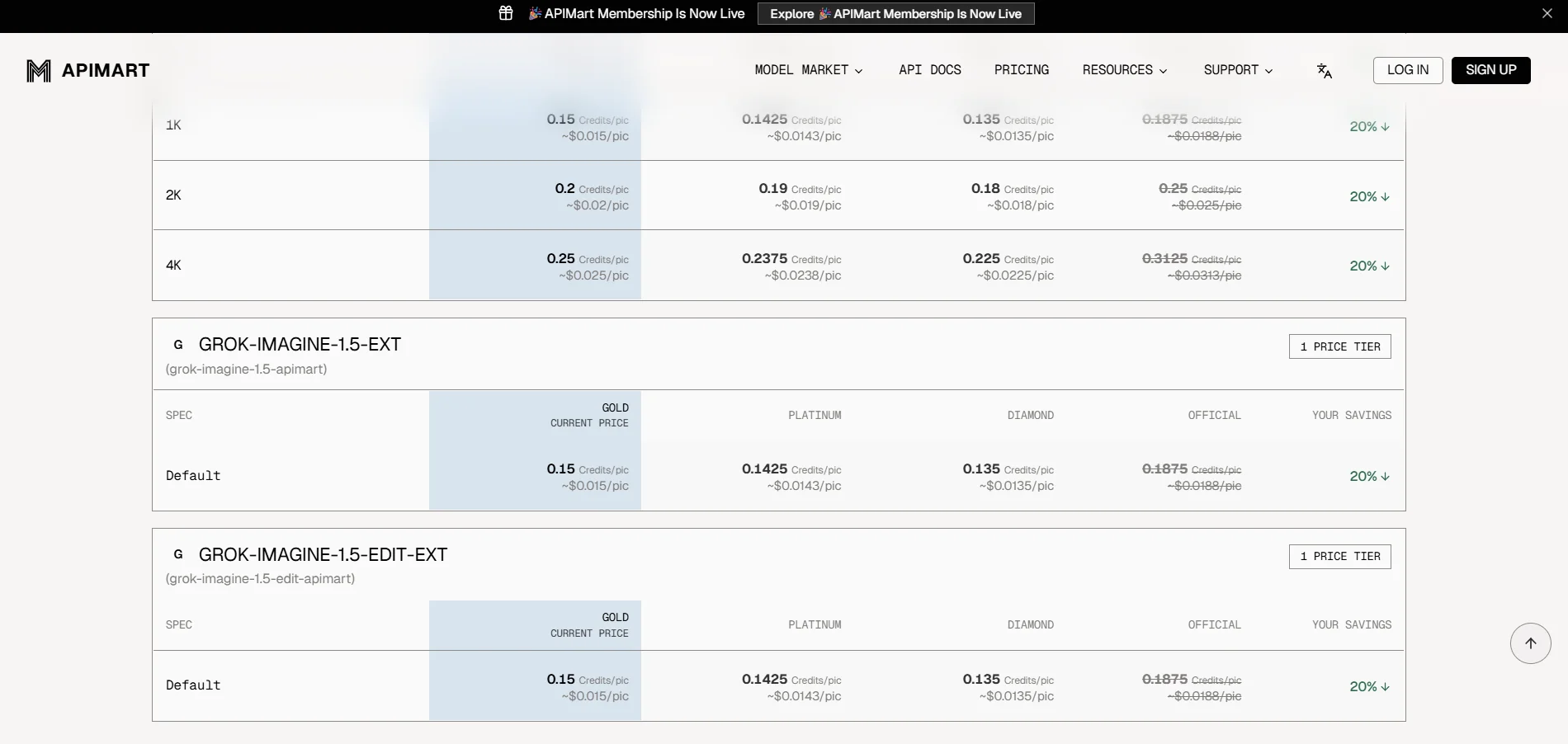1568x744 pixels.
Task: Click the gift icon in announcement banner
Action: click(x=506, y=13)
